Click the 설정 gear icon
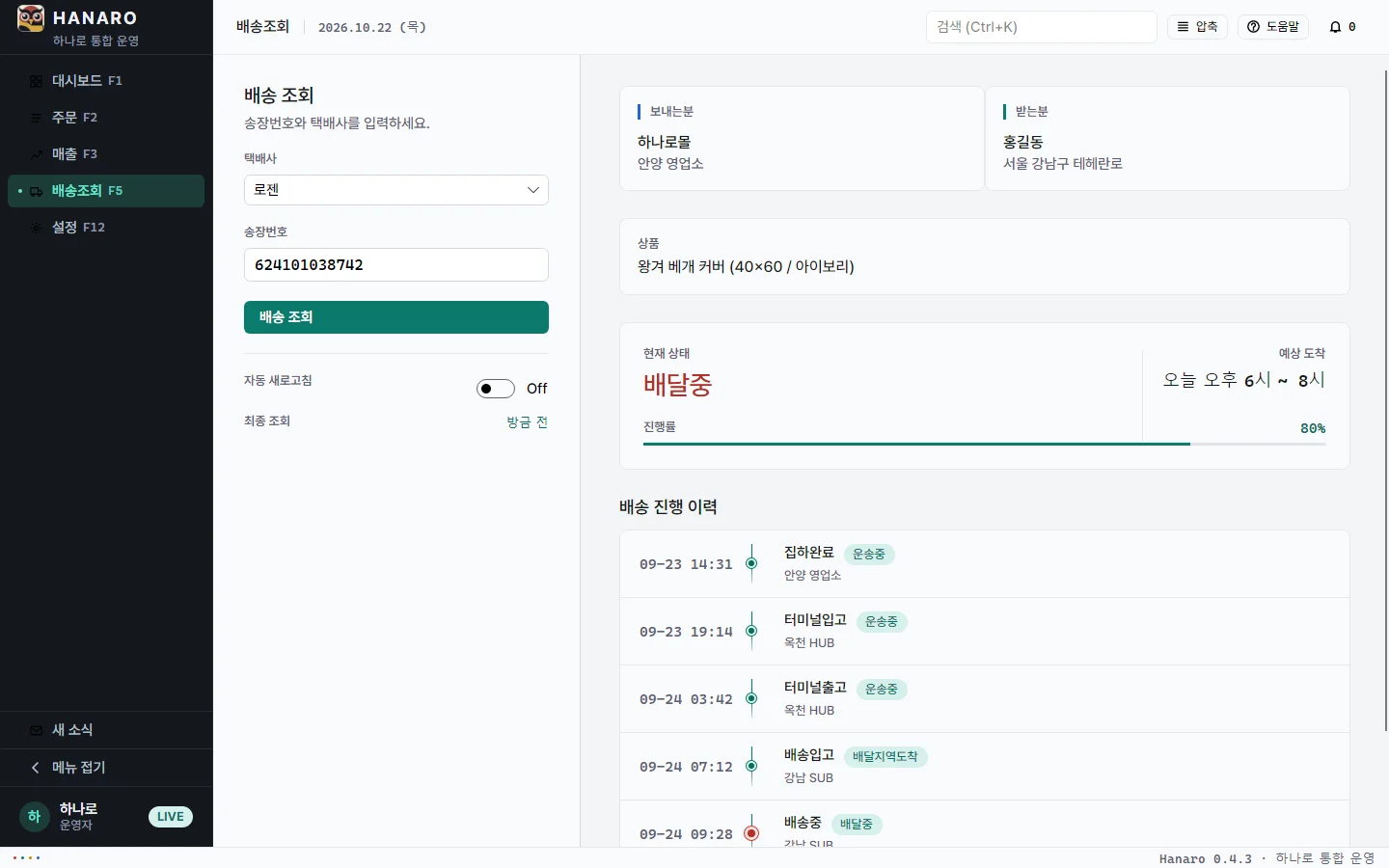Screen dimensions: 1389x868 tap(36, 228)
